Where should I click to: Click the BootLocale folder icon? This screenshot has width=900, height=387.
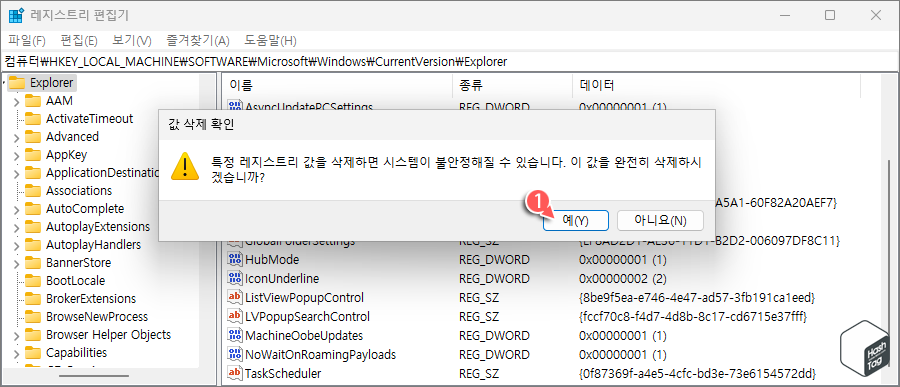point(33,281)
